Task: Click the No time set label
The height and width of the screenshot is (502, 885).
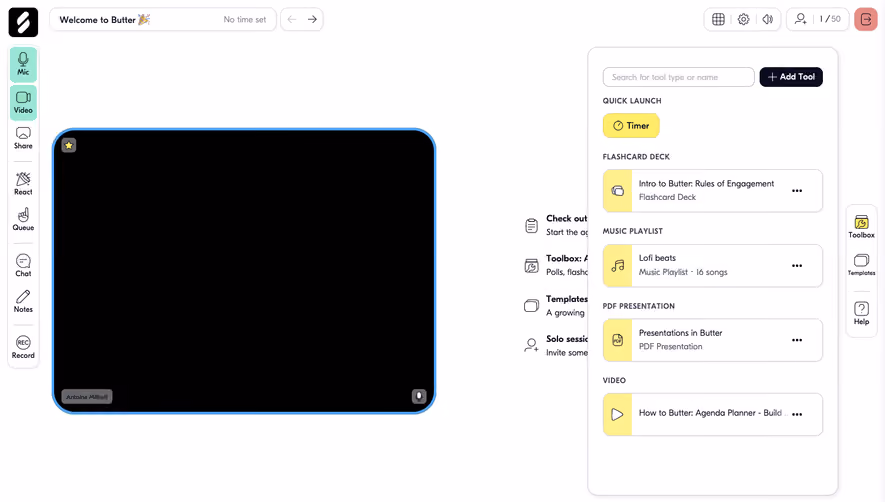Action: point(244,20)
